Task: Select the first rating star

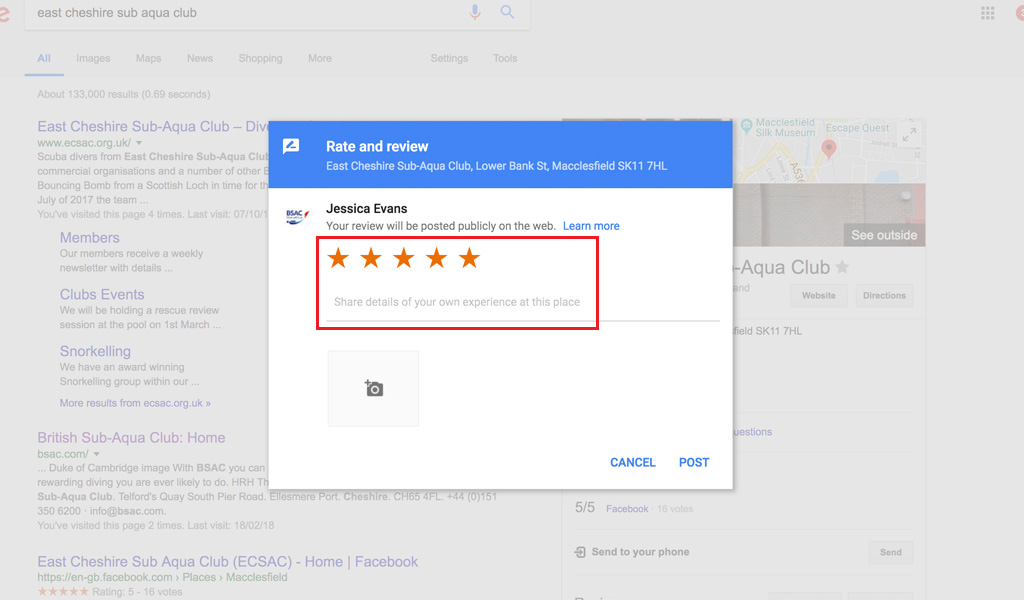Action: pos(338,259)
